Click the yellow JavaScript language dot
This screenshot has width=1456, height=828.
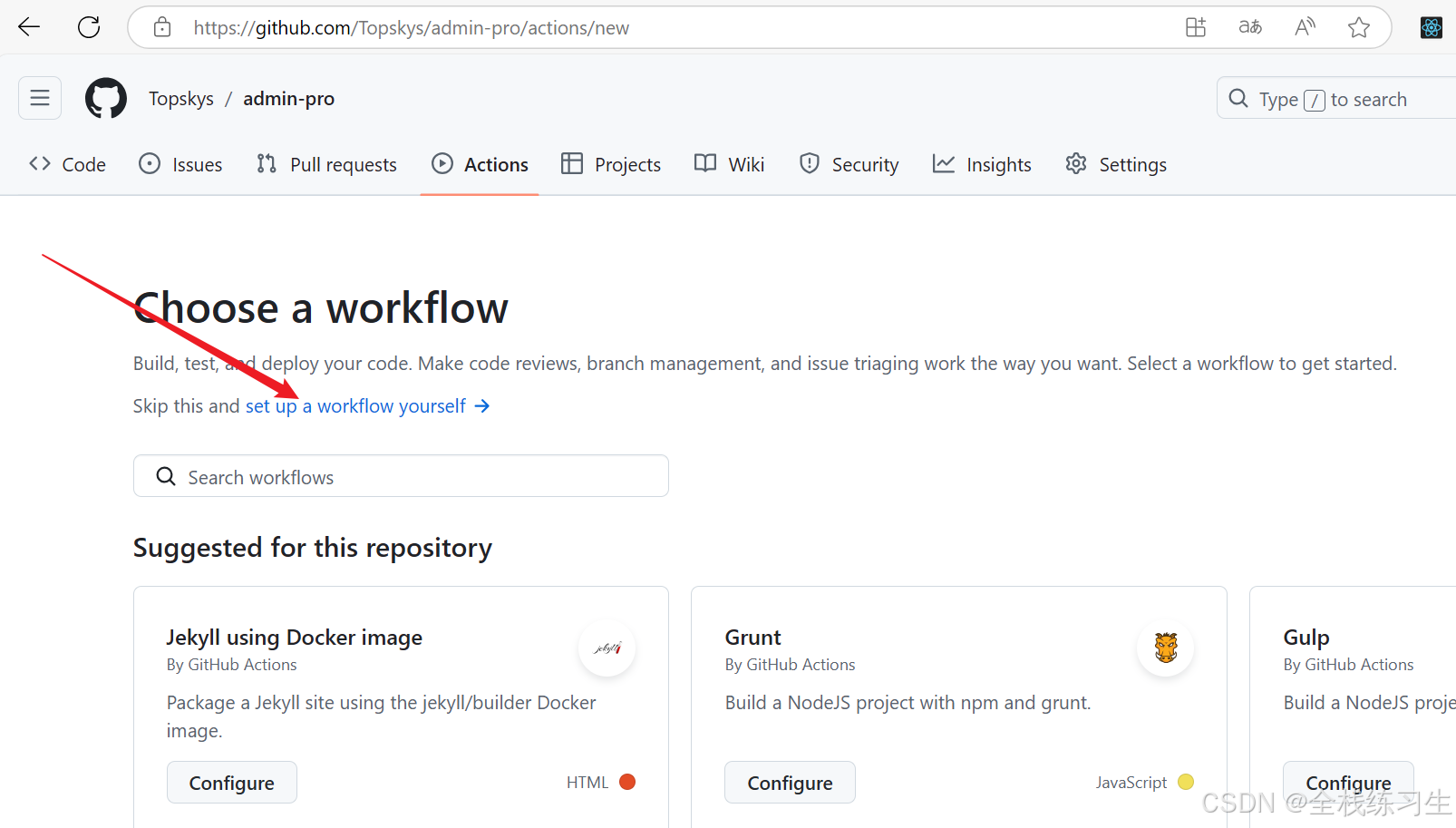(1186, 782)
